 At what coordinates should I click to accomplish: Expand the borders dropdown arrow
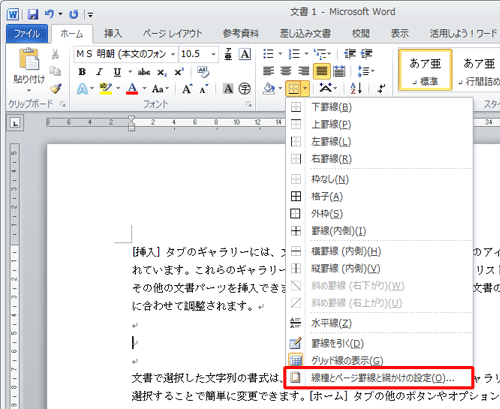coord(305,89)
